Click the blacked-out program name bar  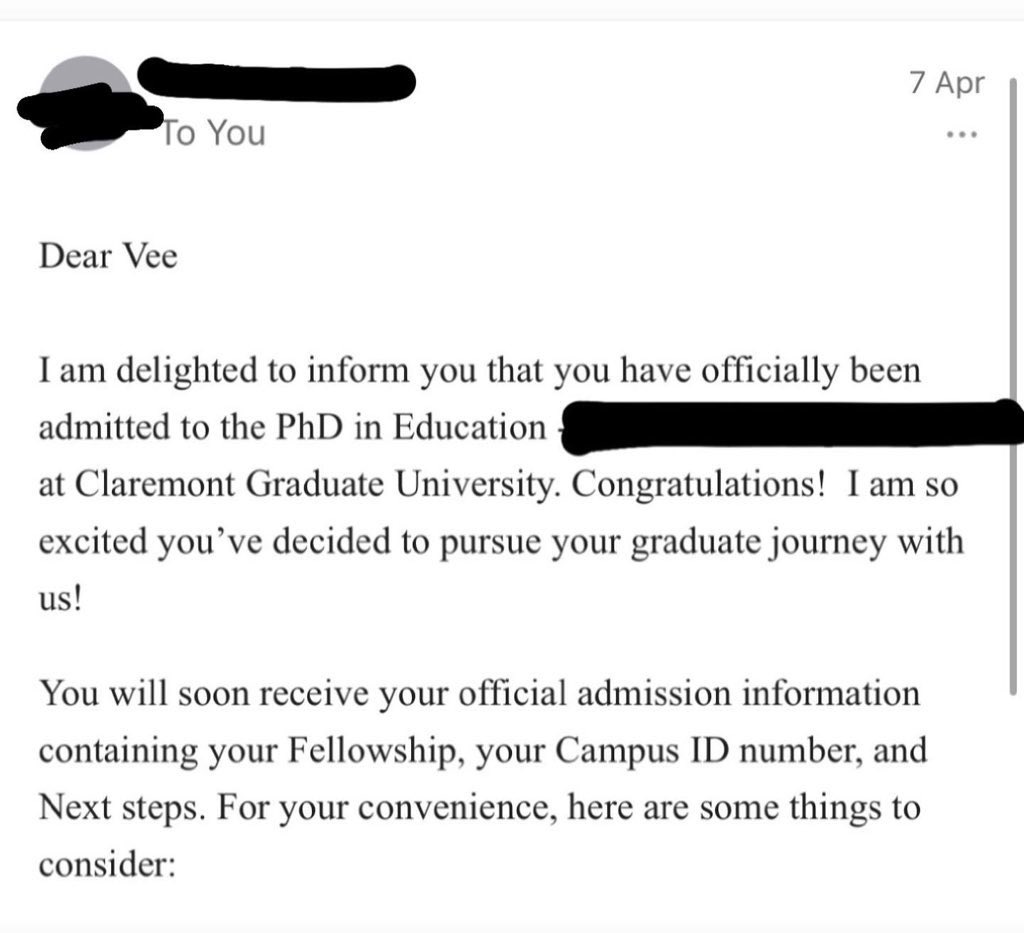coord(791,428)
